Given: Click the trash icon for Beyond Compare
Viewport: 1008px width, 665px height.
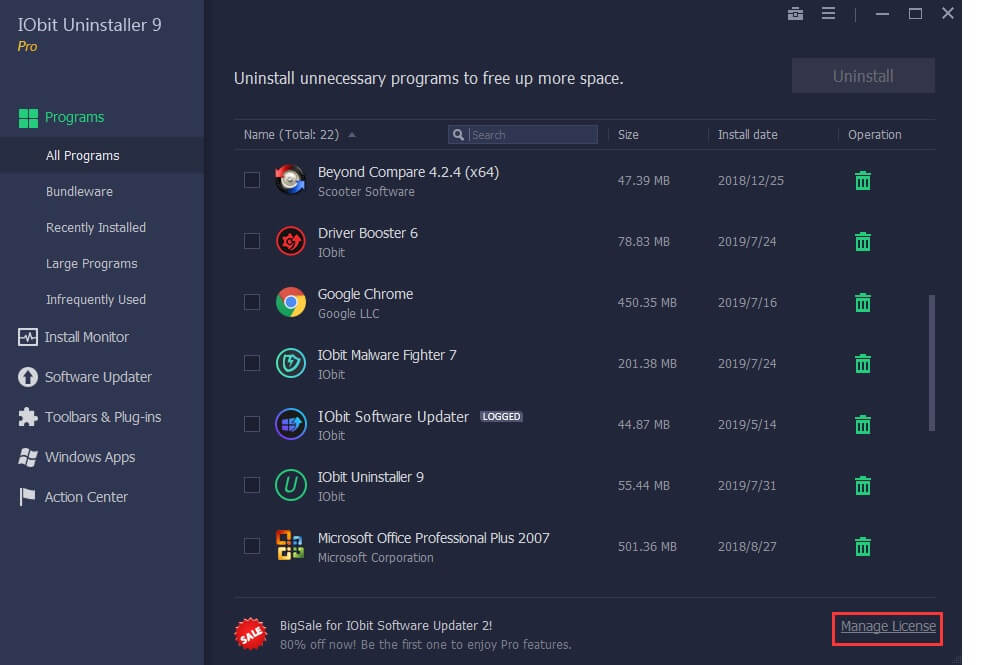Looking at the screenshot, I should (x=863, y=181).
